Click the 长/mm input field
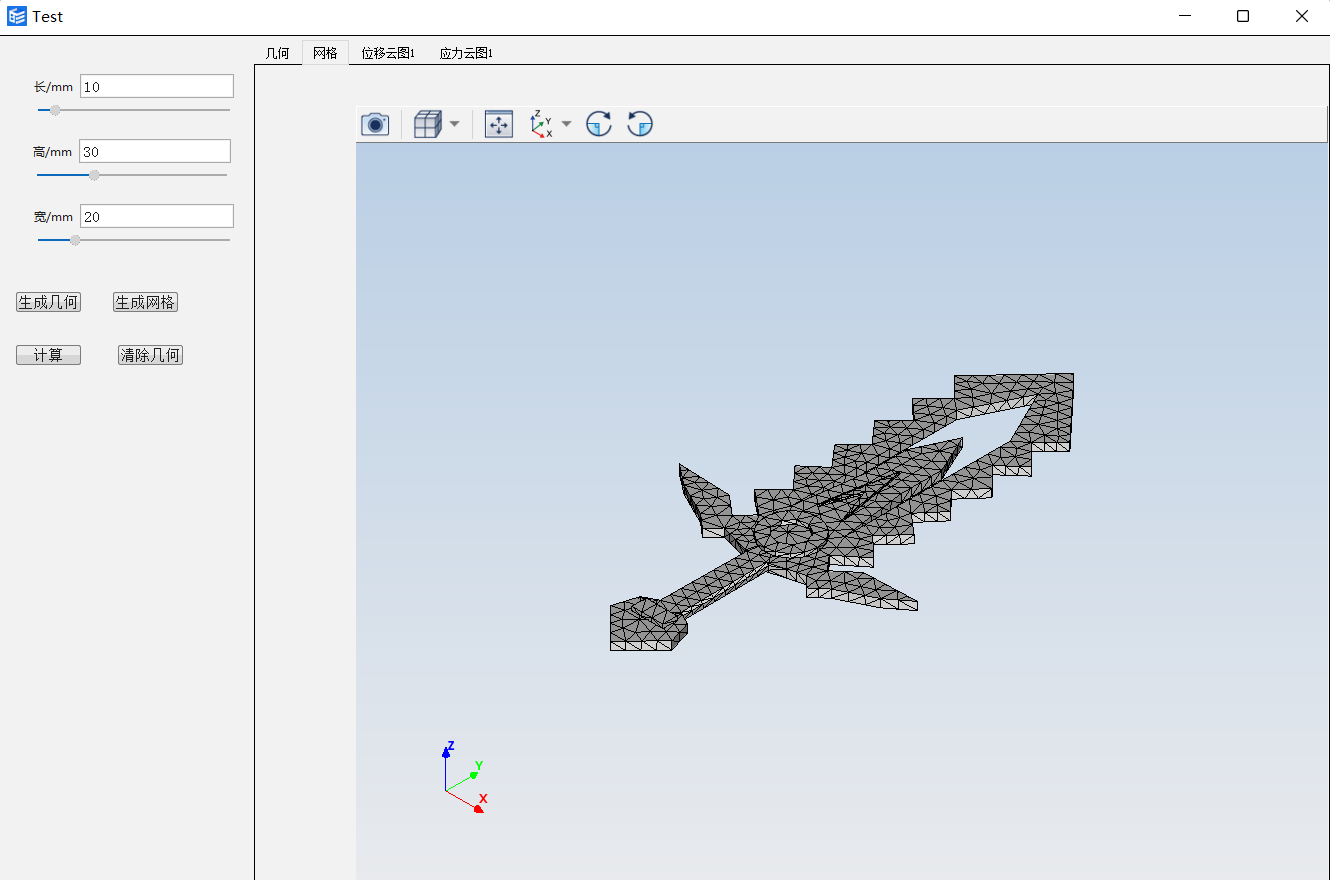1330x880 pixels. coord(157,86)
